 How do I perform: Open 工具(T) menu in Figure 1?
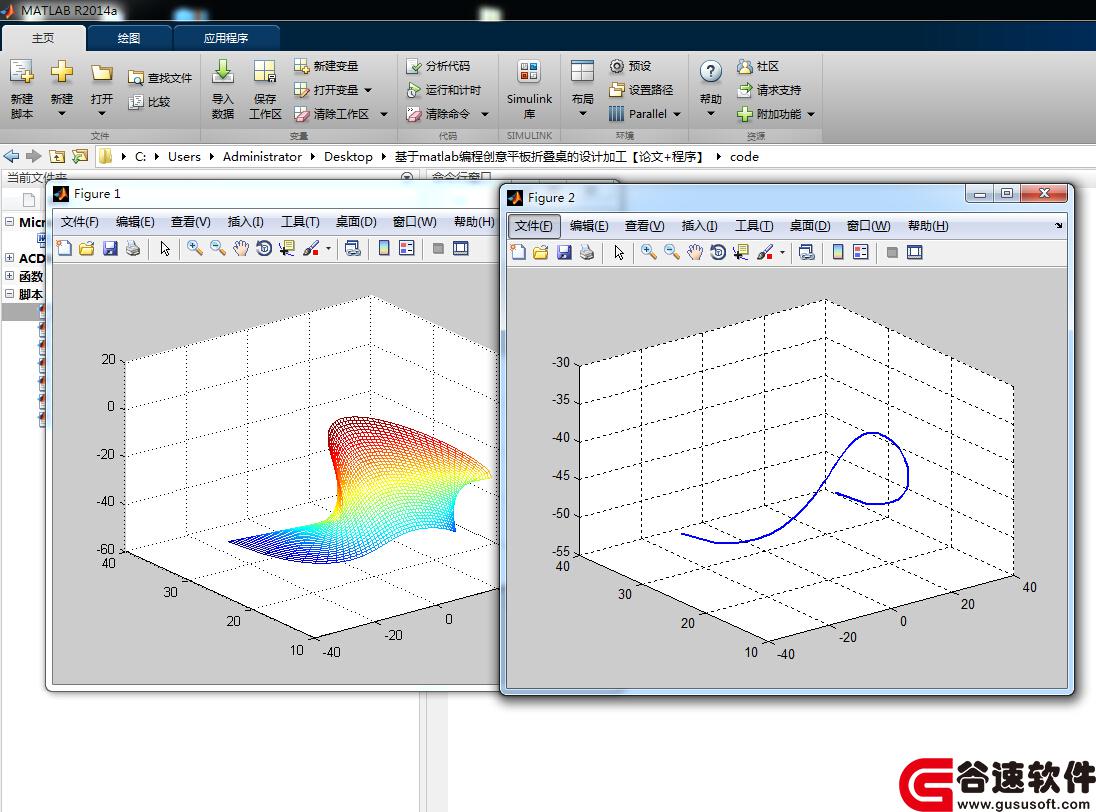[300, 222]
